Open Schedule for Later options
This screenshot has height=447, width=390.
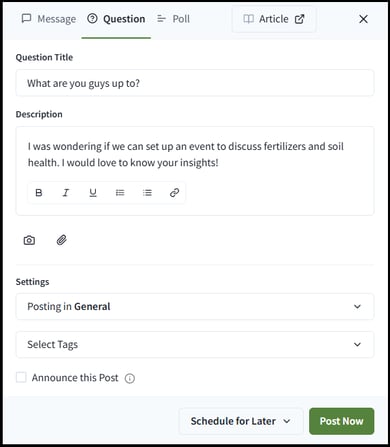(241, 421)
